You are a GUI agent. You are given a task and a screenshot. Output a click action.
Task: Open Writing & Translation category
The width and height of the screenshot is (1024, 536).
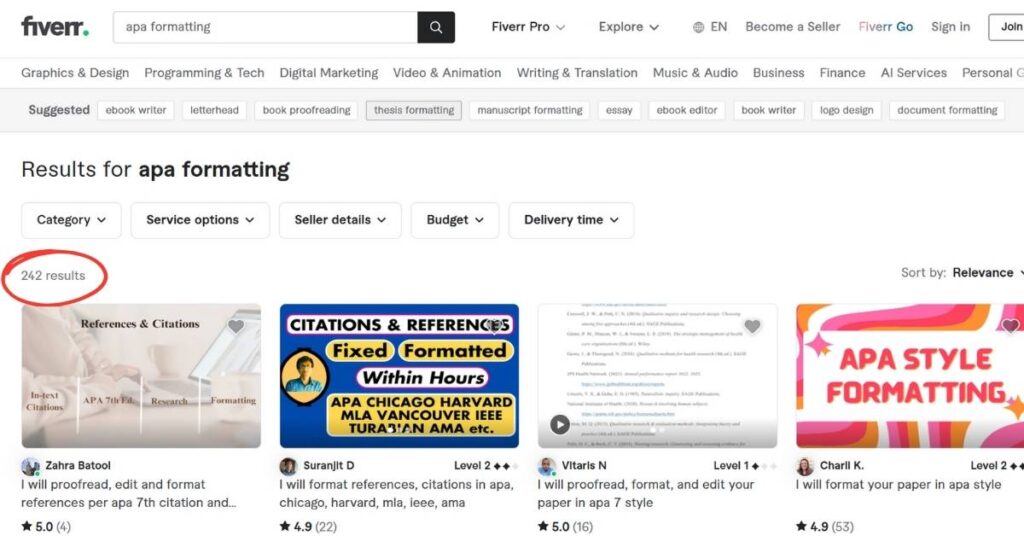577,73
